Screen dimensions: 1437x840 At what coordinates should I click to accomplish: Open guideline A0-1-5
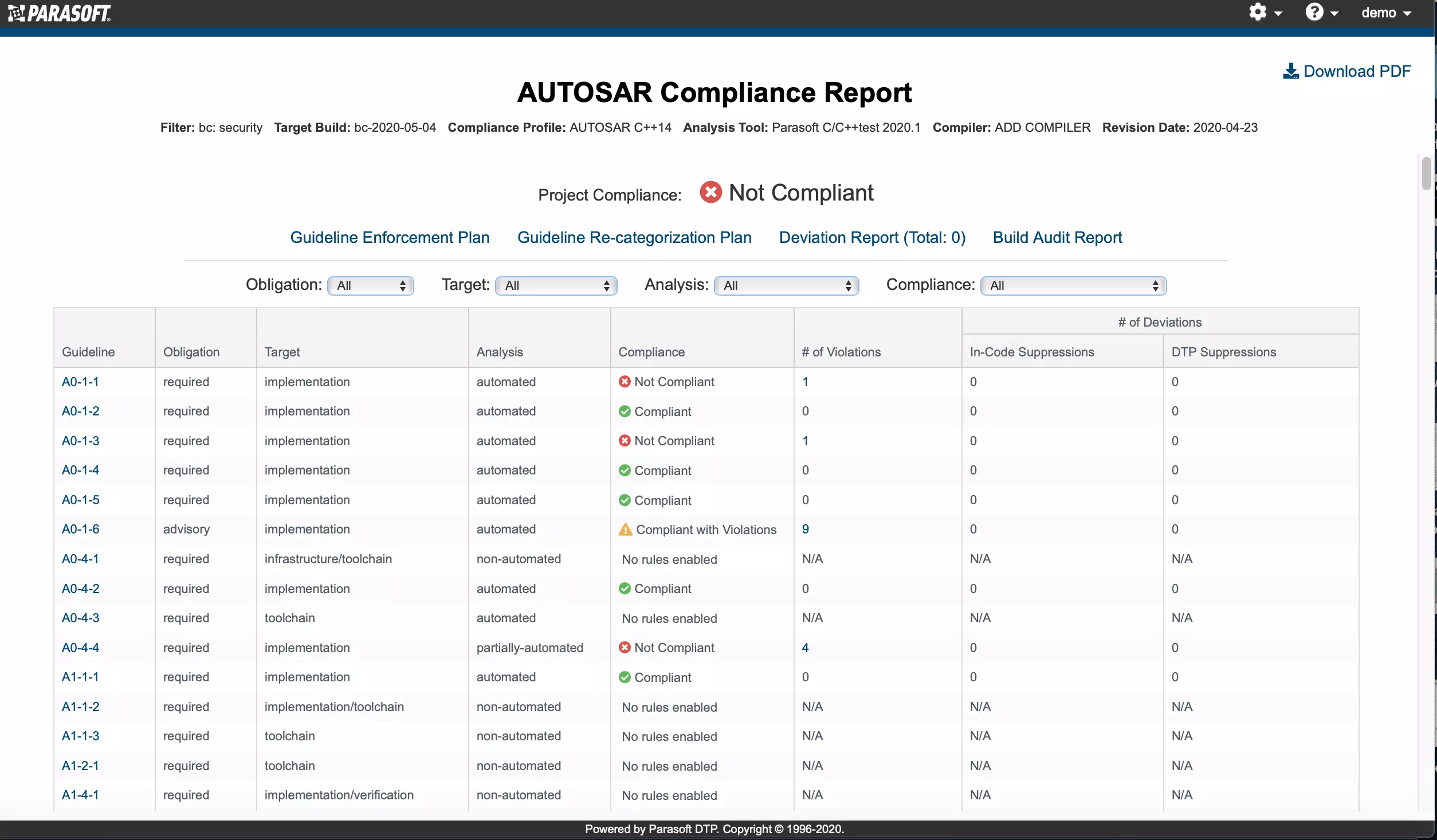point(80,500)
